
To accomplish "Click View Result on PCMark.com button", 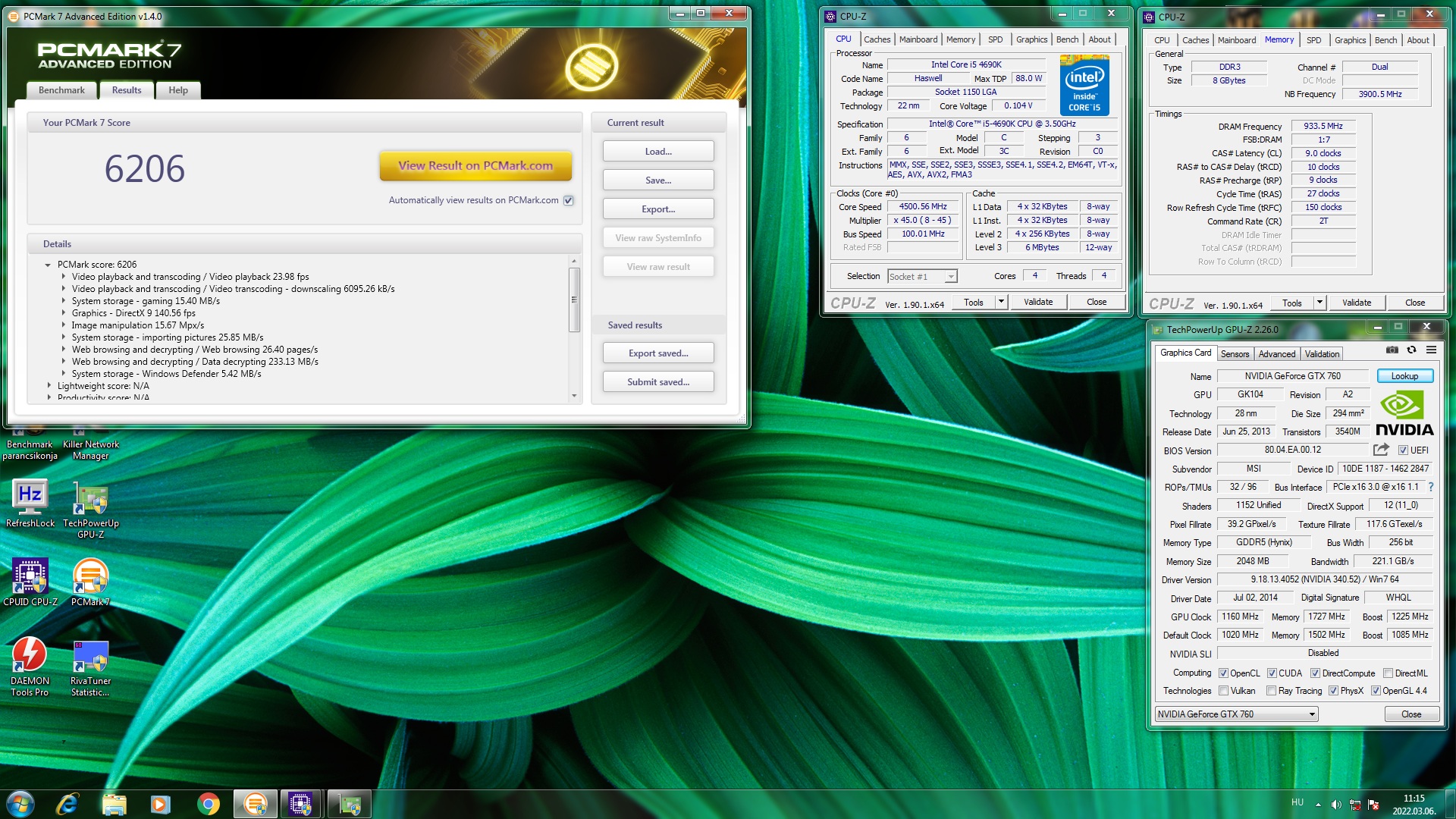I will pyautogui.click(x=475, y=165).
